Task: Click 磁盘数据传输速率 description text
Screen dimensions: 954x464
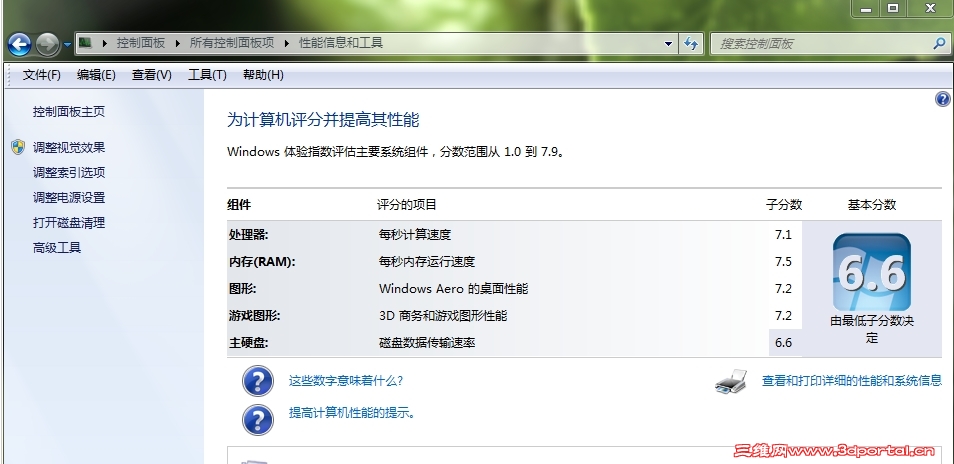Action: click(x=427, y=343)
